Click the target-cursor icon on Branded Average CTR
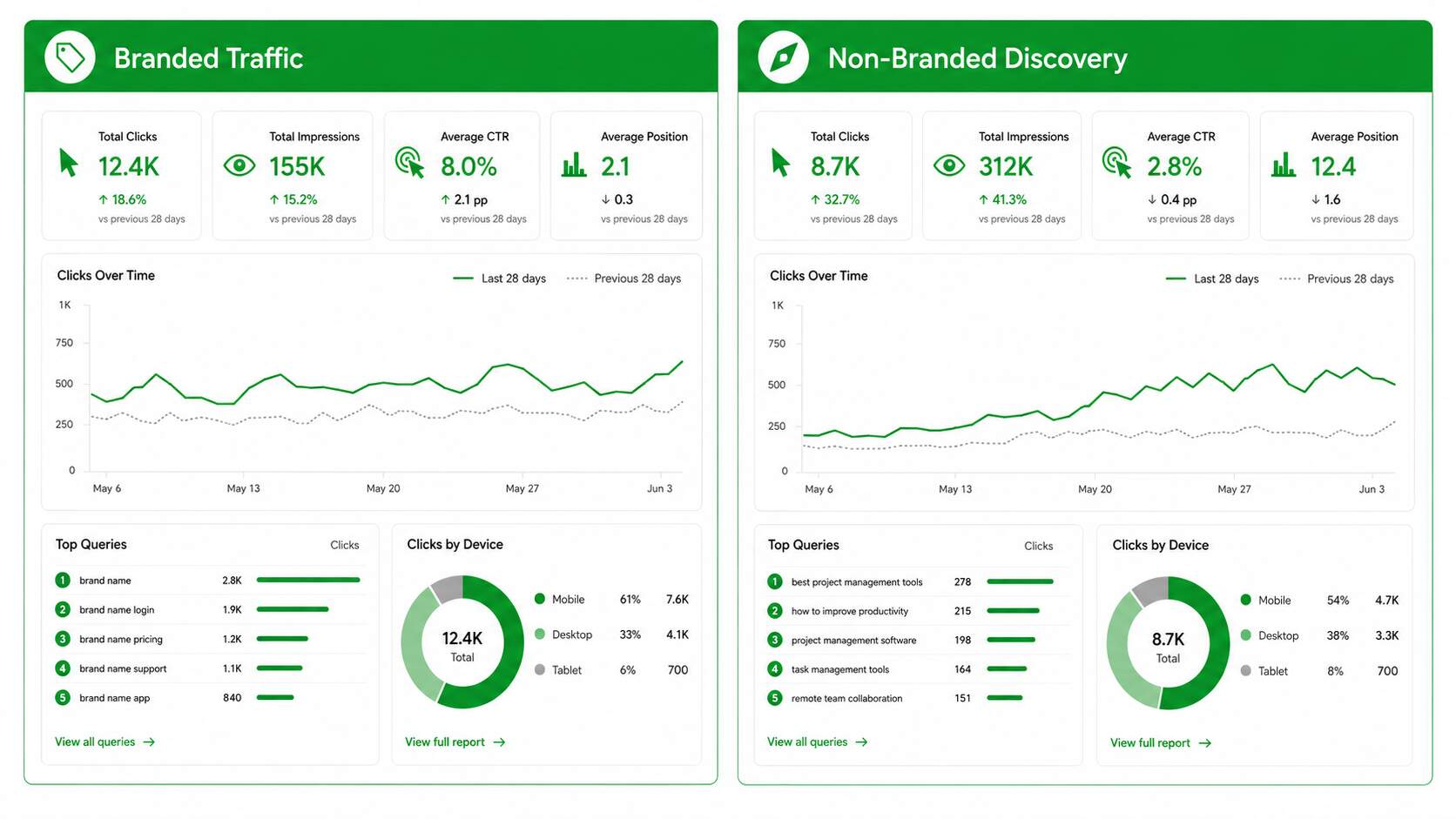The width and height of the screenshot is (1456, 819). click(x=409, y=162)
